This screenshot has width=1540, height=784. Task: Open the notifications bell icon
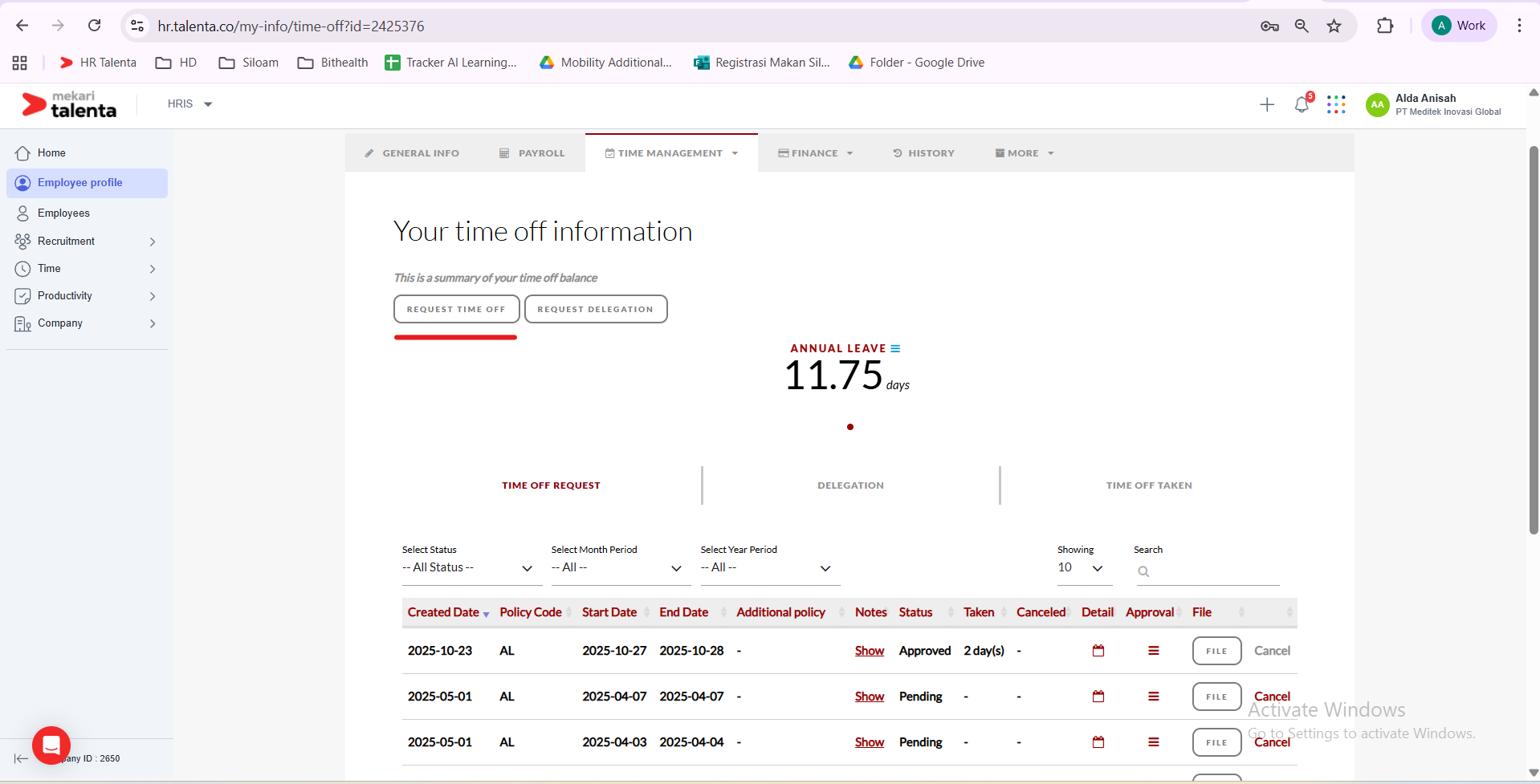(1302, 104)
